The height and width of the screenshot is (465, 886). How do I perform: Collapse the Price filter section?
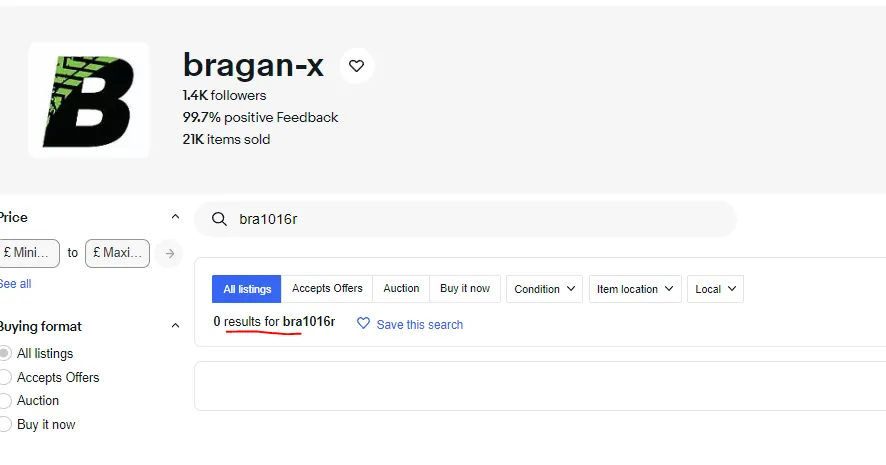pos(175,217)
